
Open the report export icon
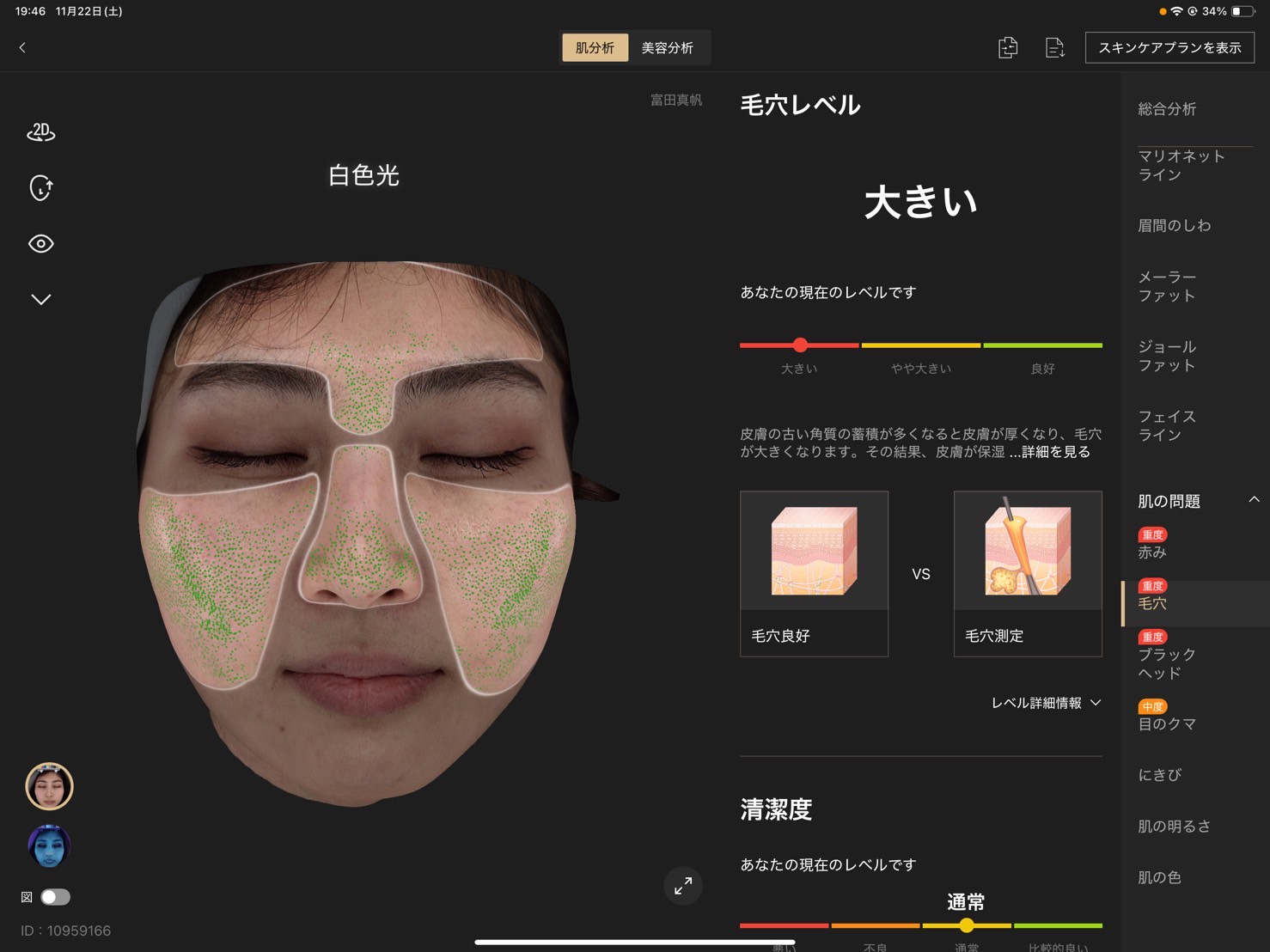1055,47
